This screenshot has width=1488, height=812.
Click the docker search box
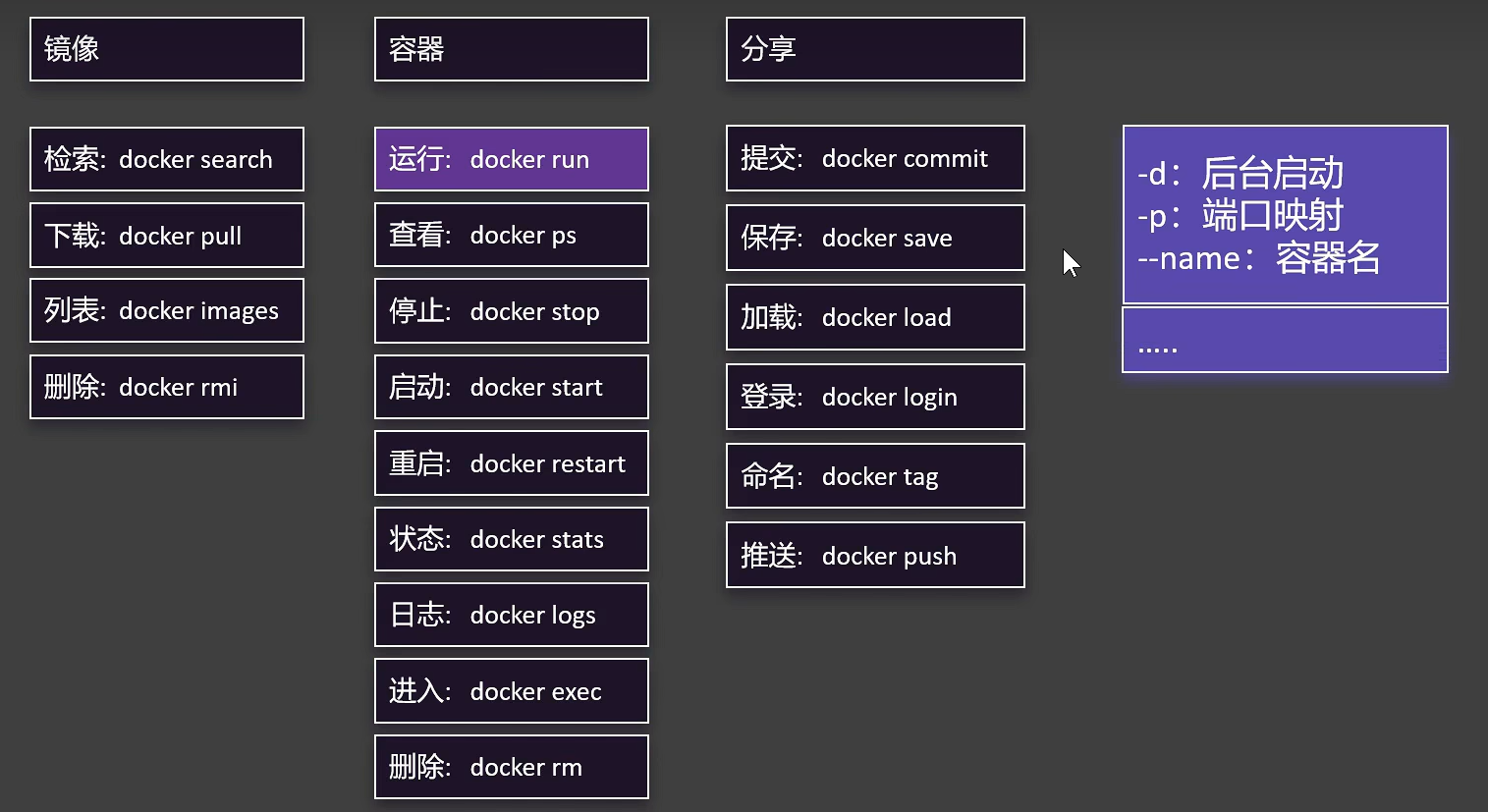166,158
